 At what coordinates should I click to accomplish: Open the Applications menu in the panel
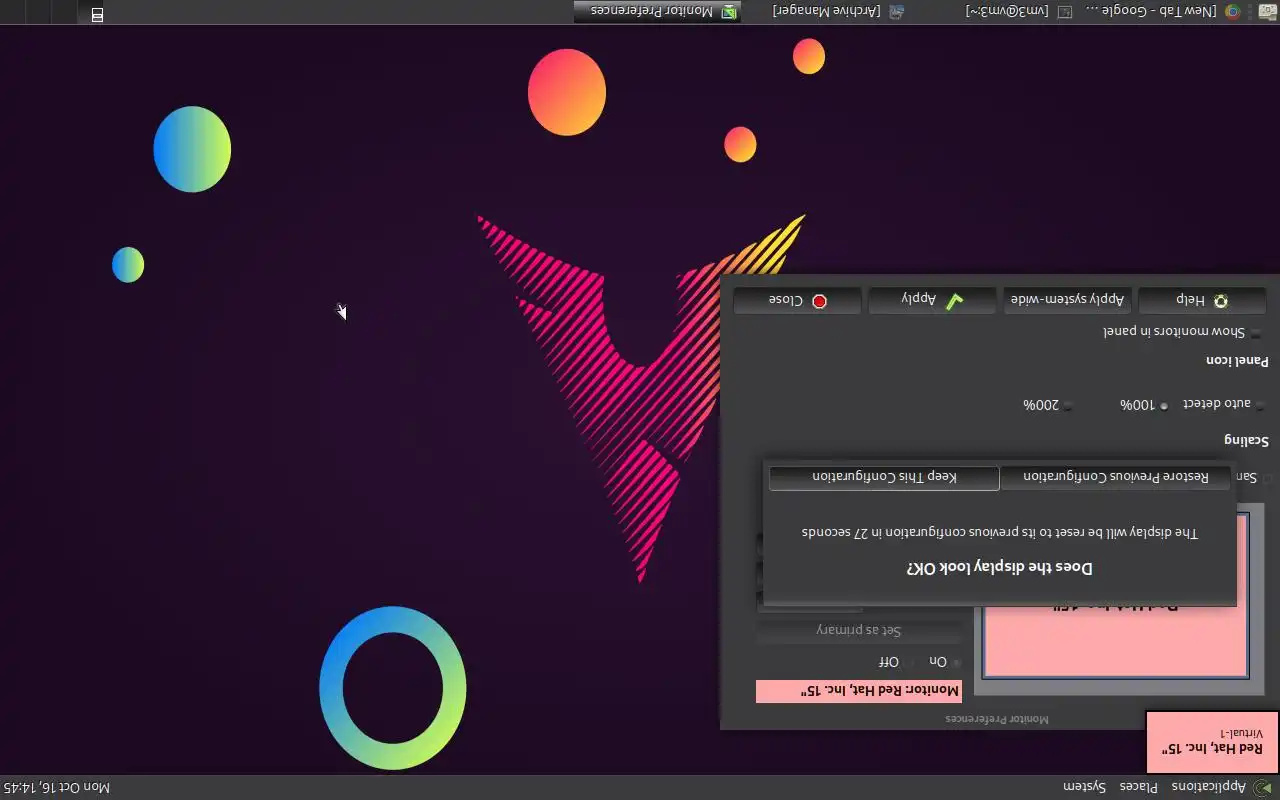coord(1208,787)
